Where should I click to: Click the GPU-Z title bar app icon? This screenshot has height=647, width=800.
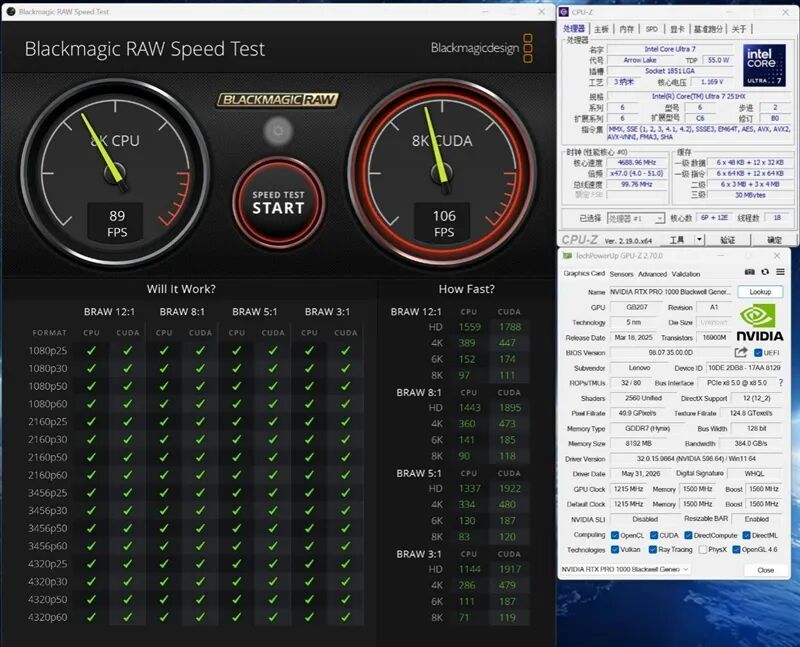pos(567,256)
